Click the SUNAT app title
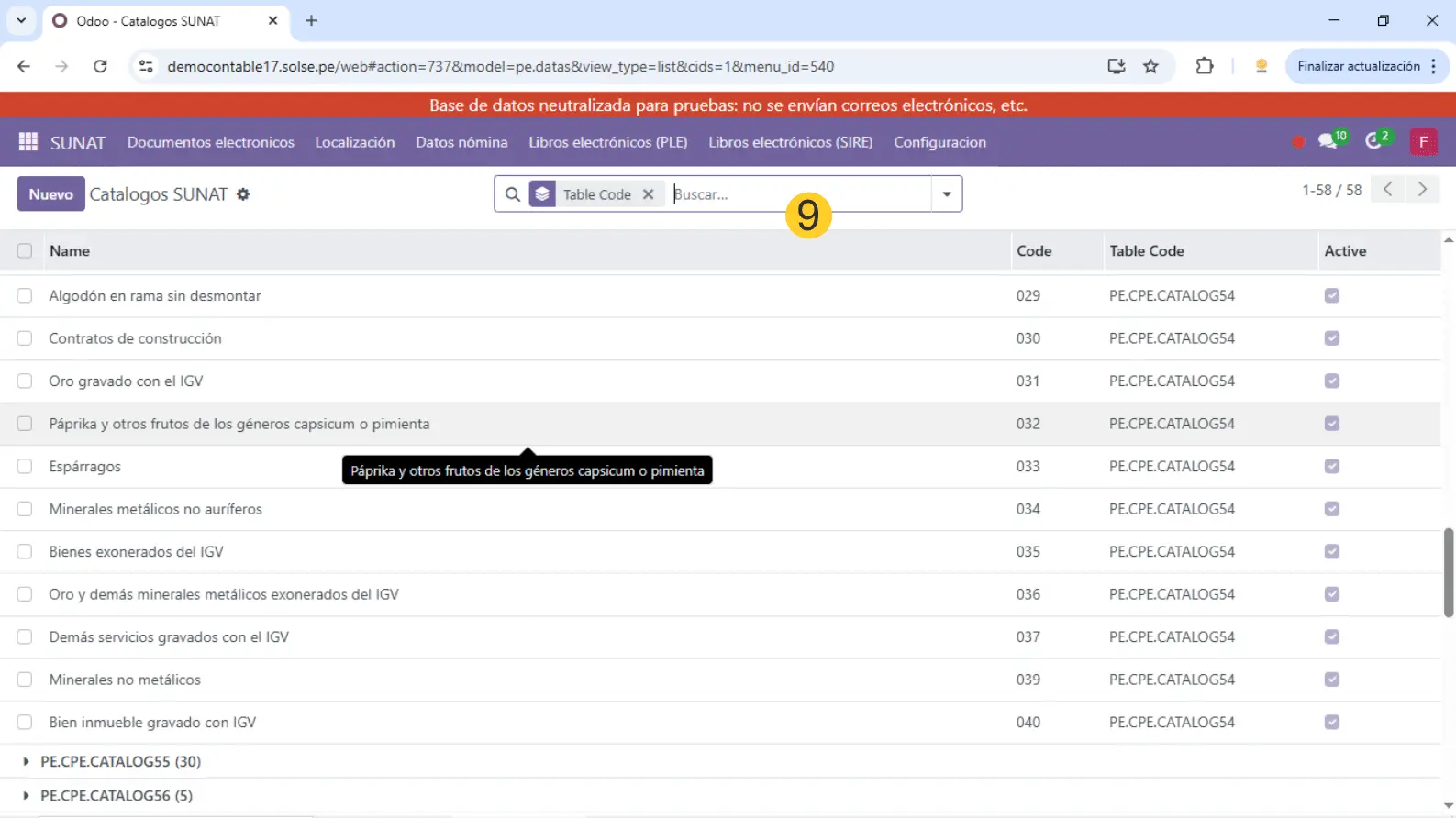Viewport: 1456px width, 818px height. [x=78, y=142]
